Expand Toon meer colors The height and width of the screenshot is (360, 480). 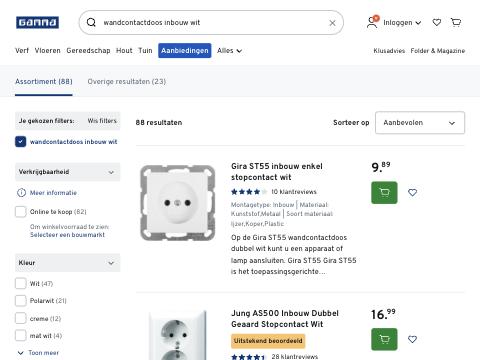click(39, 353)
